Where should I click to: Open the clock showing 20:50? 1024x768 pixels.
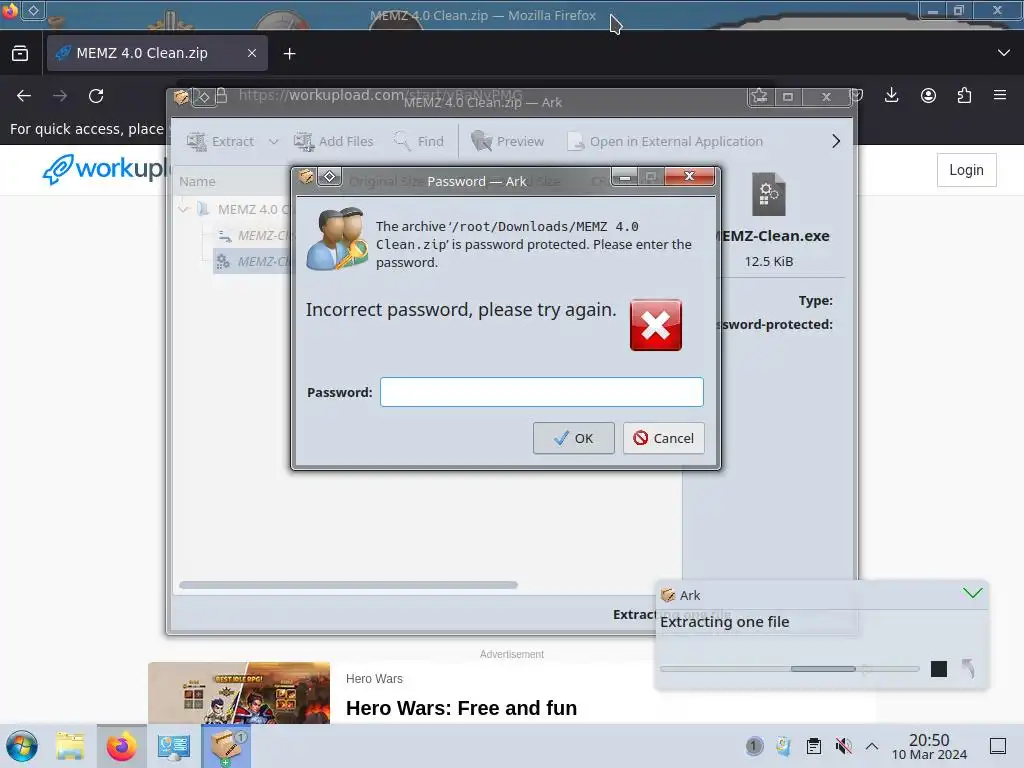pyautogui.click(x=929, y=746)
